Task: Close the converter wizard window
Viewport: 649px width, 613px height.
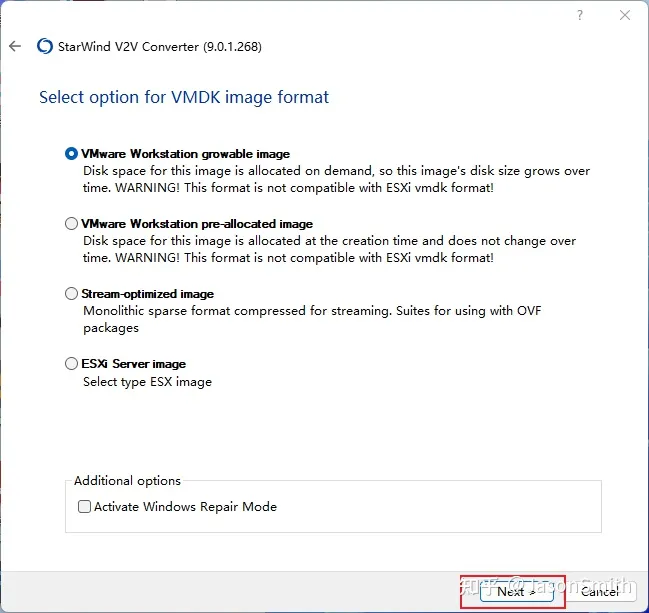Action: click(624, 15)
